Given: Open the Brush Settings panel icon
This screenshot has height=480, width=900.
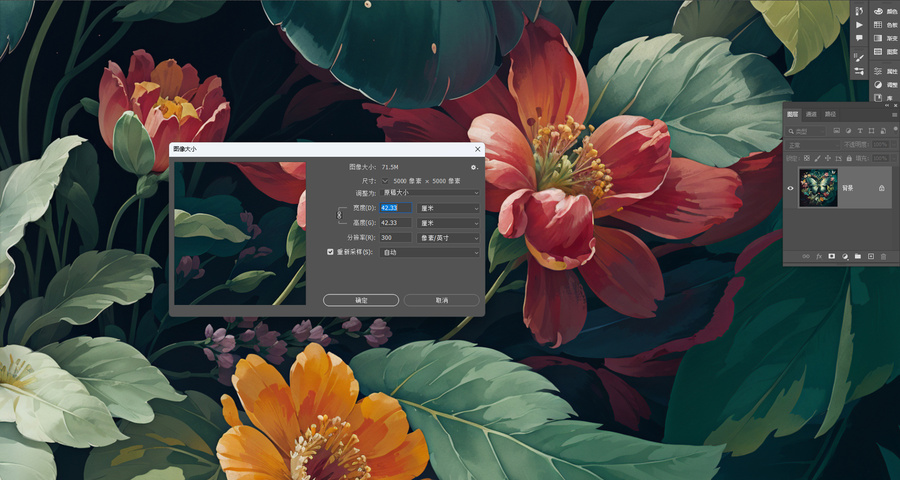Looking at the screenshot, I should point(859,57).
